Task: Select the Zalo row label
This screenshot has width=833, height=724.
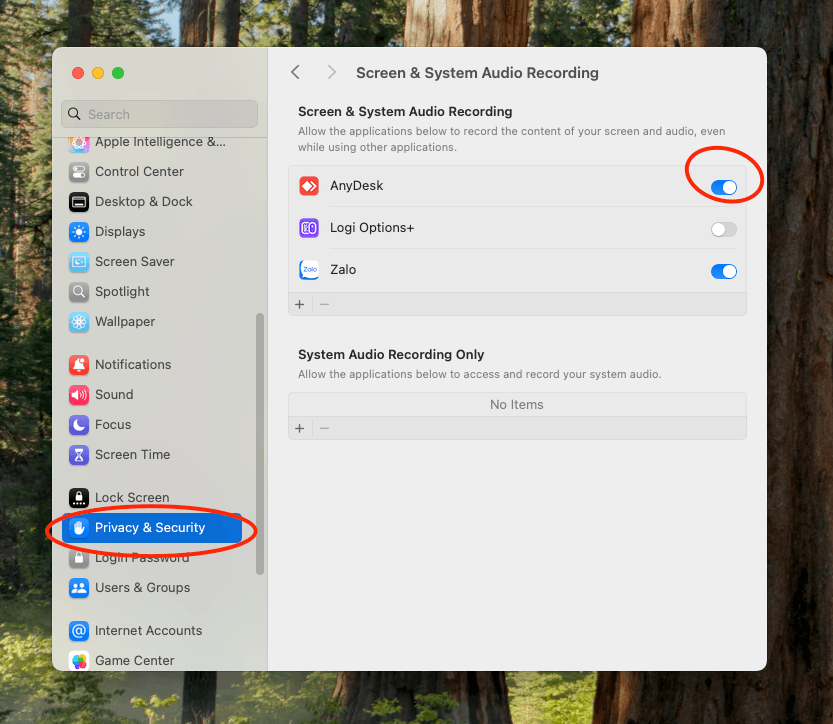Action: [x=343, y=270]
